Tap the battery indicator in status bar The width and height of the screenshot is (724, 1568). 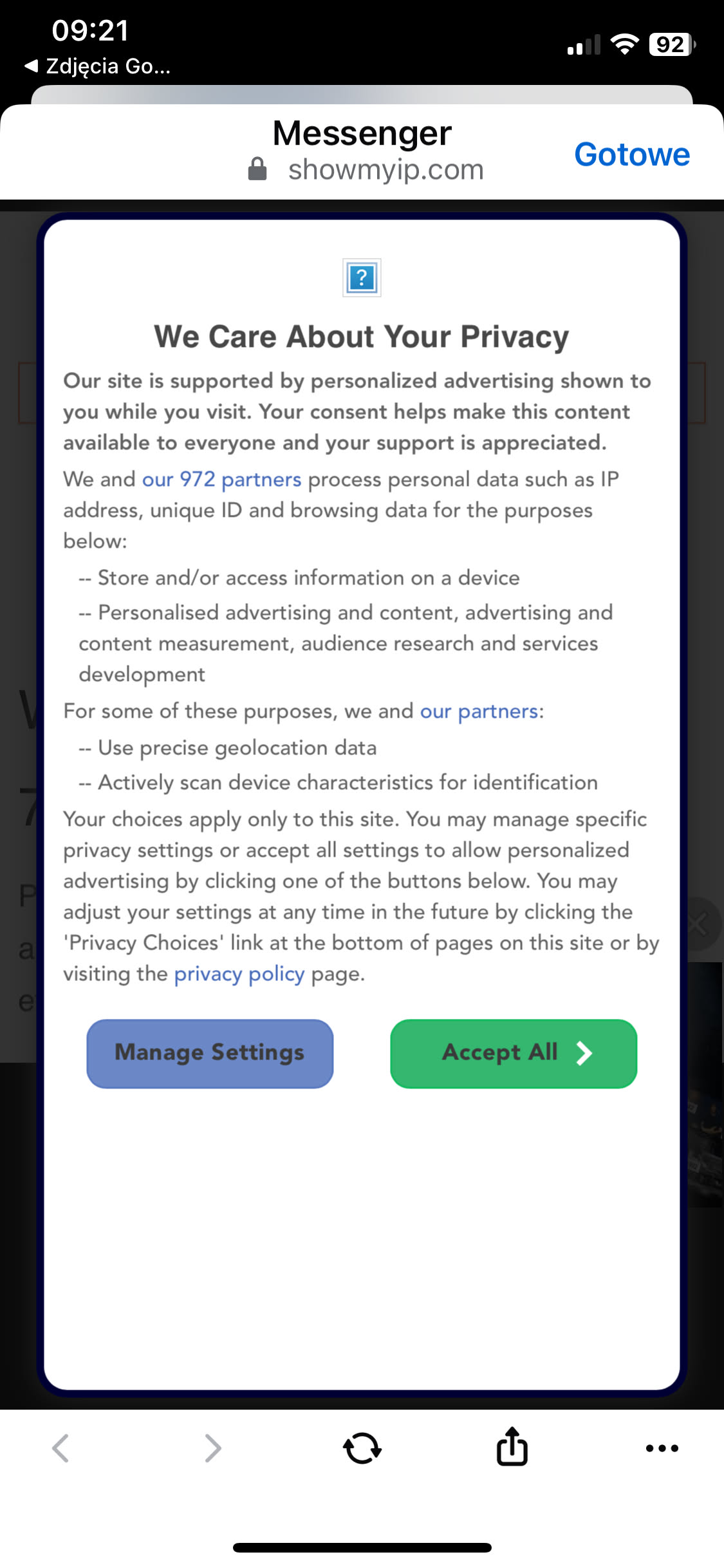click(x=671, y=44)
